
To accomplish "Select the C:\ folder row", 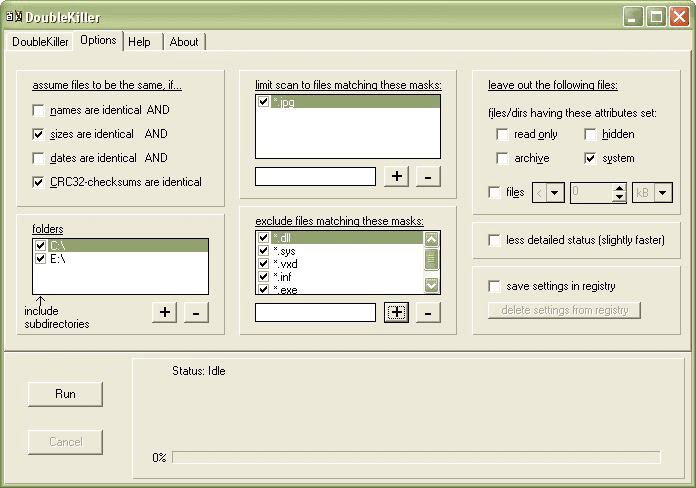I will pos(120,245).
